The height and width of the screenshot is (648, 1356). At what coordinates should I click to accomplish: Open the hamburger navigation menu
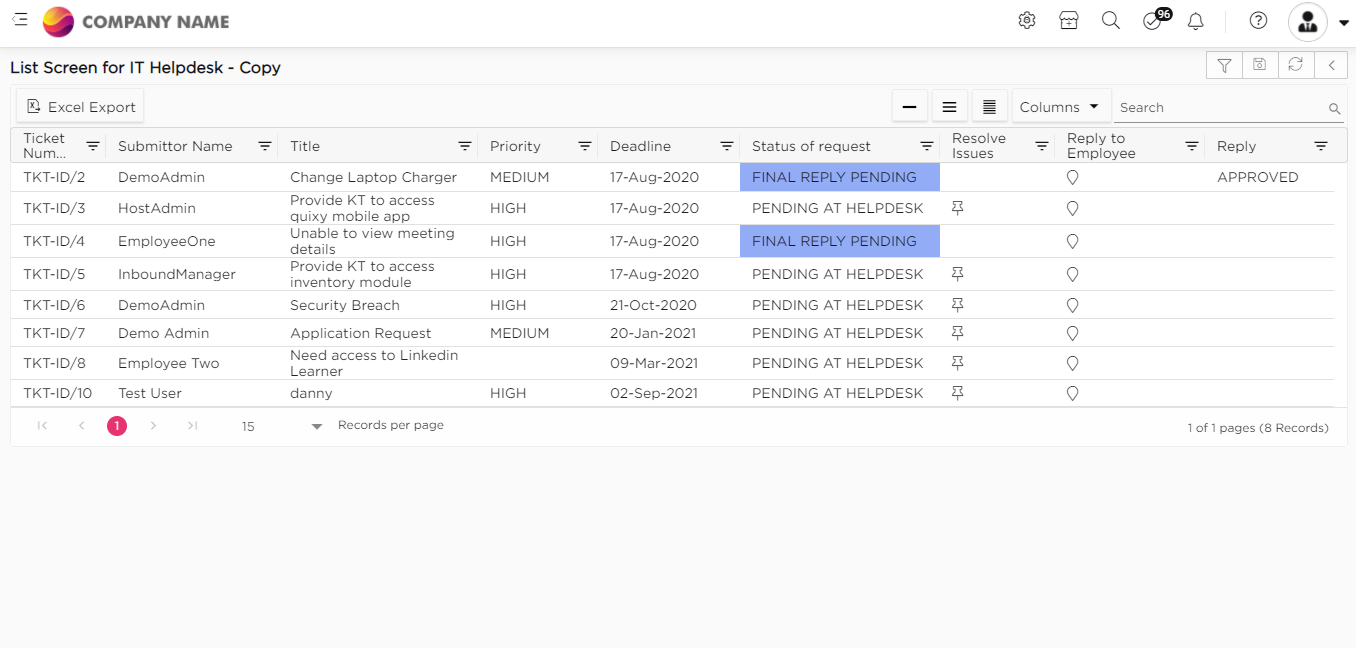(x=20, y=20)
